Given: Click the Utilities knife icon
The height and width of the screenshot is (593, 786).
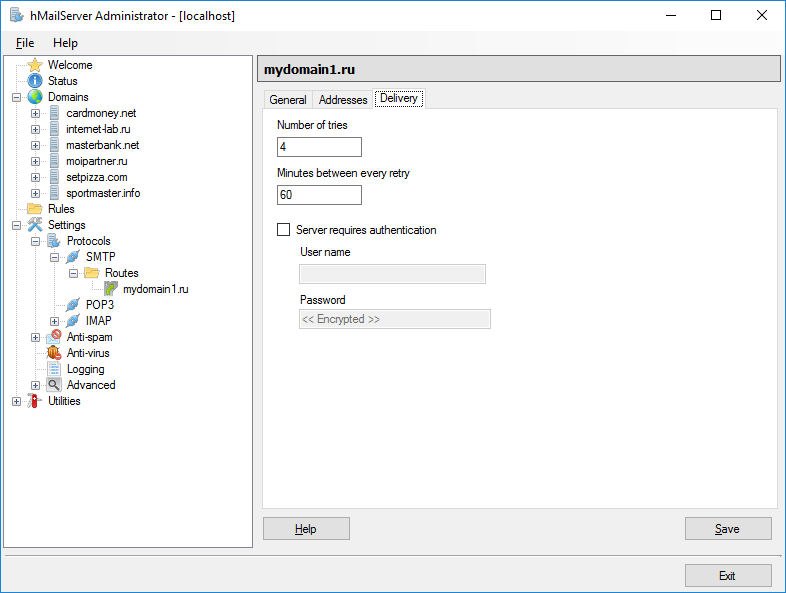Looking at the screenshot, I should click(x=35, y=401).
